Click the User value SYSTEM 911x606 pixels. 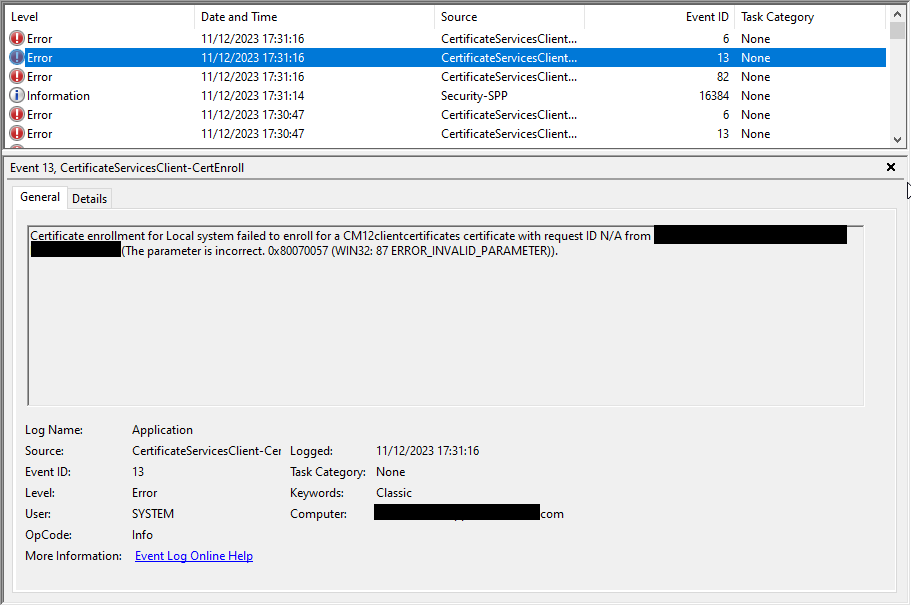[153, 514]
